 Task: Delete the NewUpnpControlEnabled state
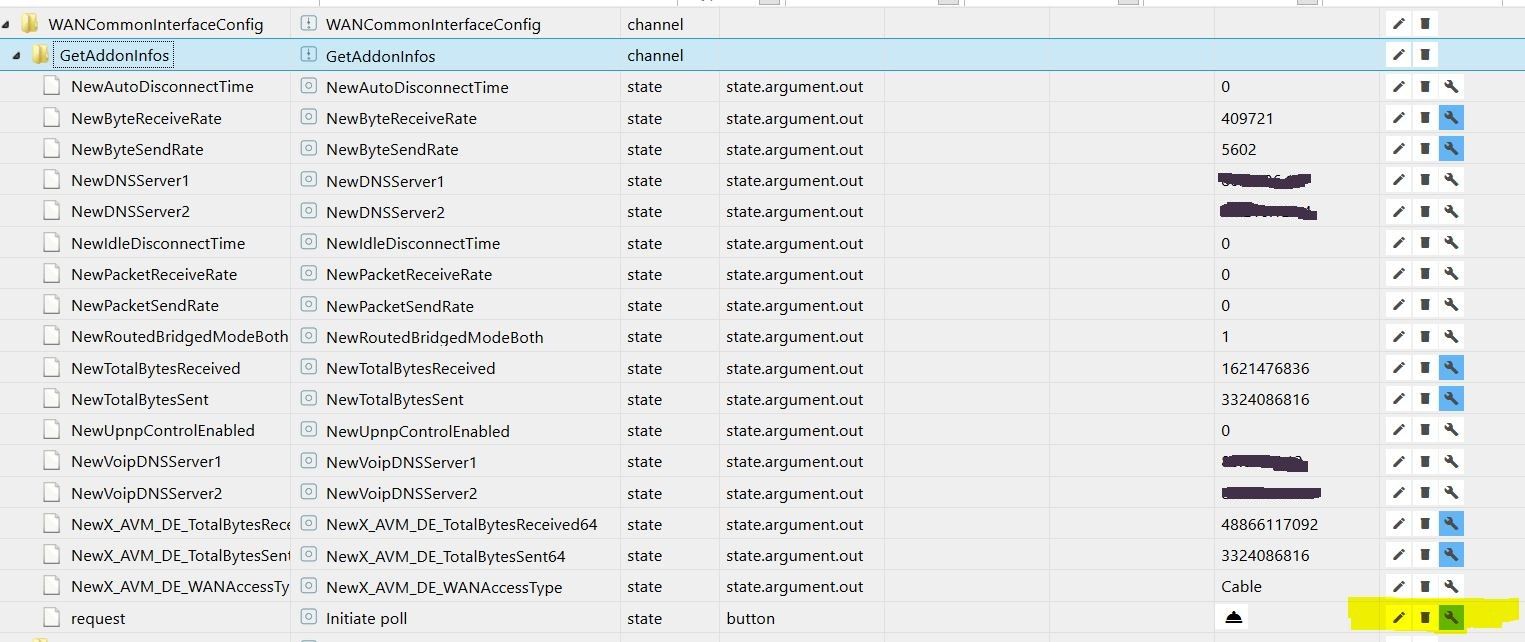(x=1425, y=430)
